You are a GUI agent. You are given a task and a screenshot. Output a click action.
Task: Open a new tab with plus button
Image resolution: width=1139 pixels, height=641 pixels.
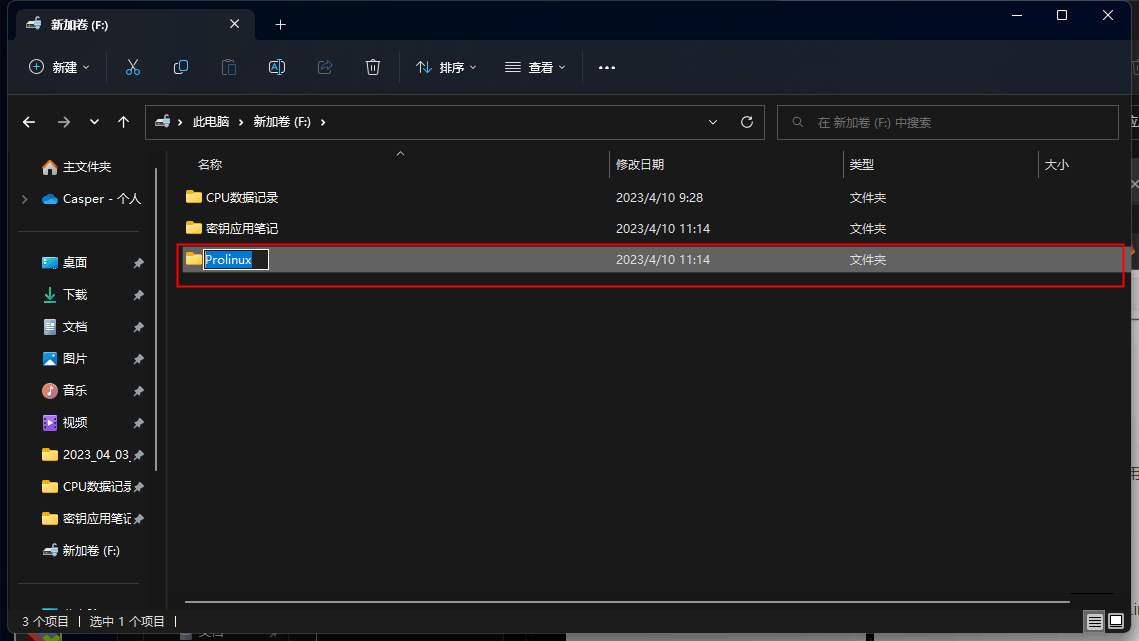click(280, 25)
